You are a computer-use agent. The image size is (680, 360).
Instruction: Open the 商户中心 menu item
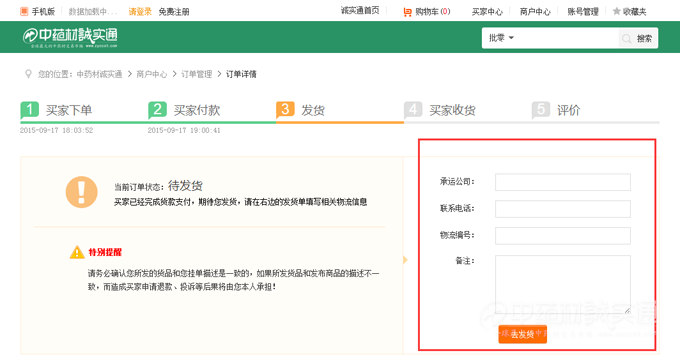pyautogui.click(x=535, y=12)
